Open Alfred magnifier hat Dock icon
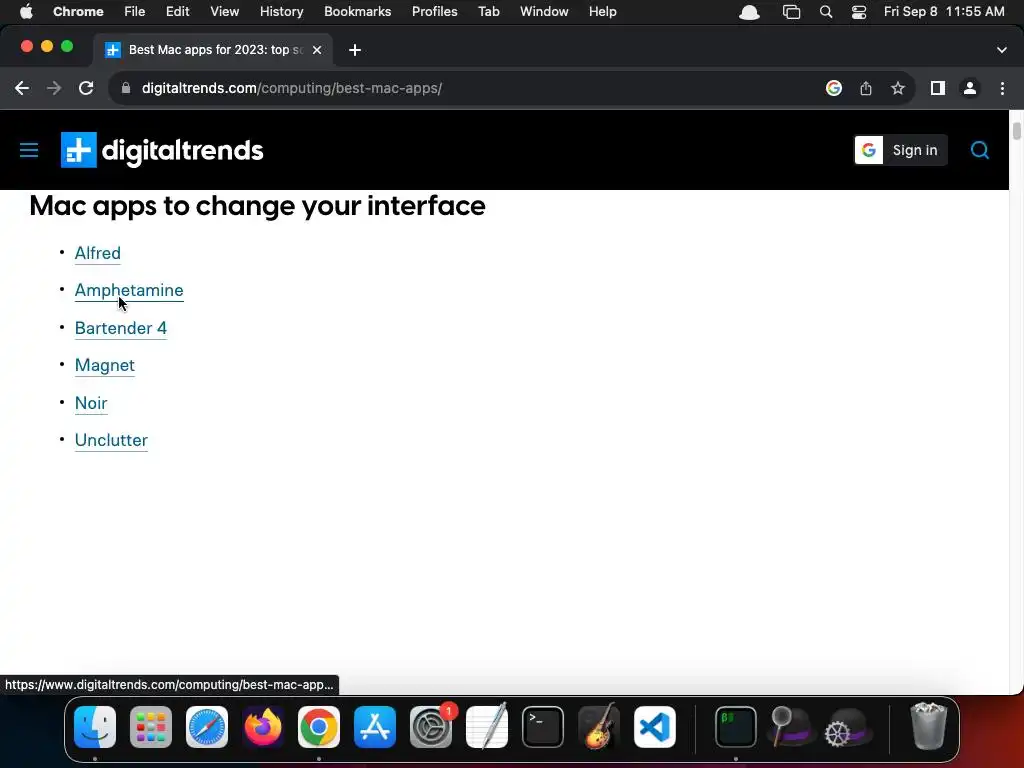The height and width of the screenshot is (768, 1024). (791, 727)
